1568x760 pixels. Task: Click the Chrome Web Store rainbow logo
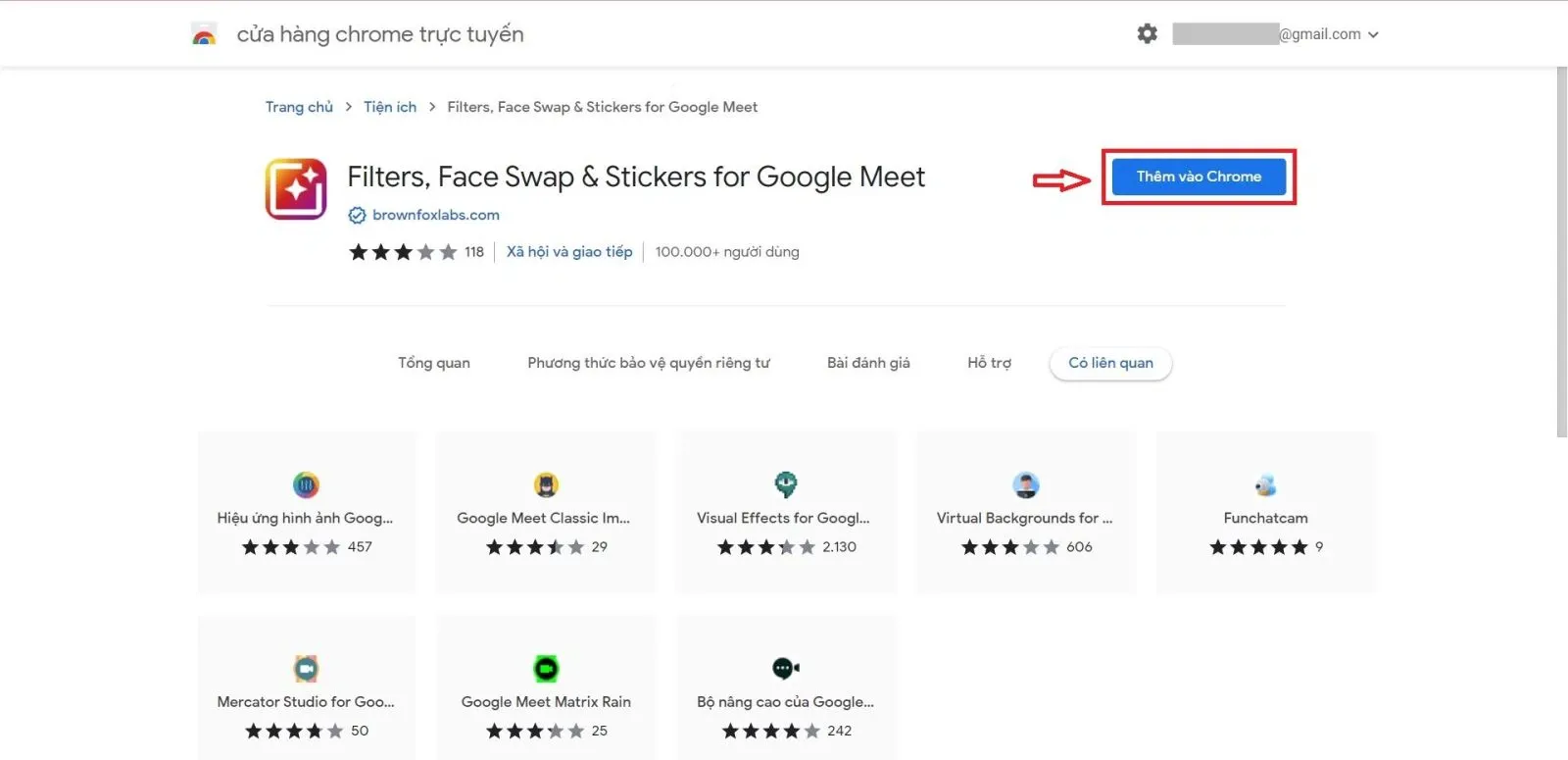pos(204,34)
